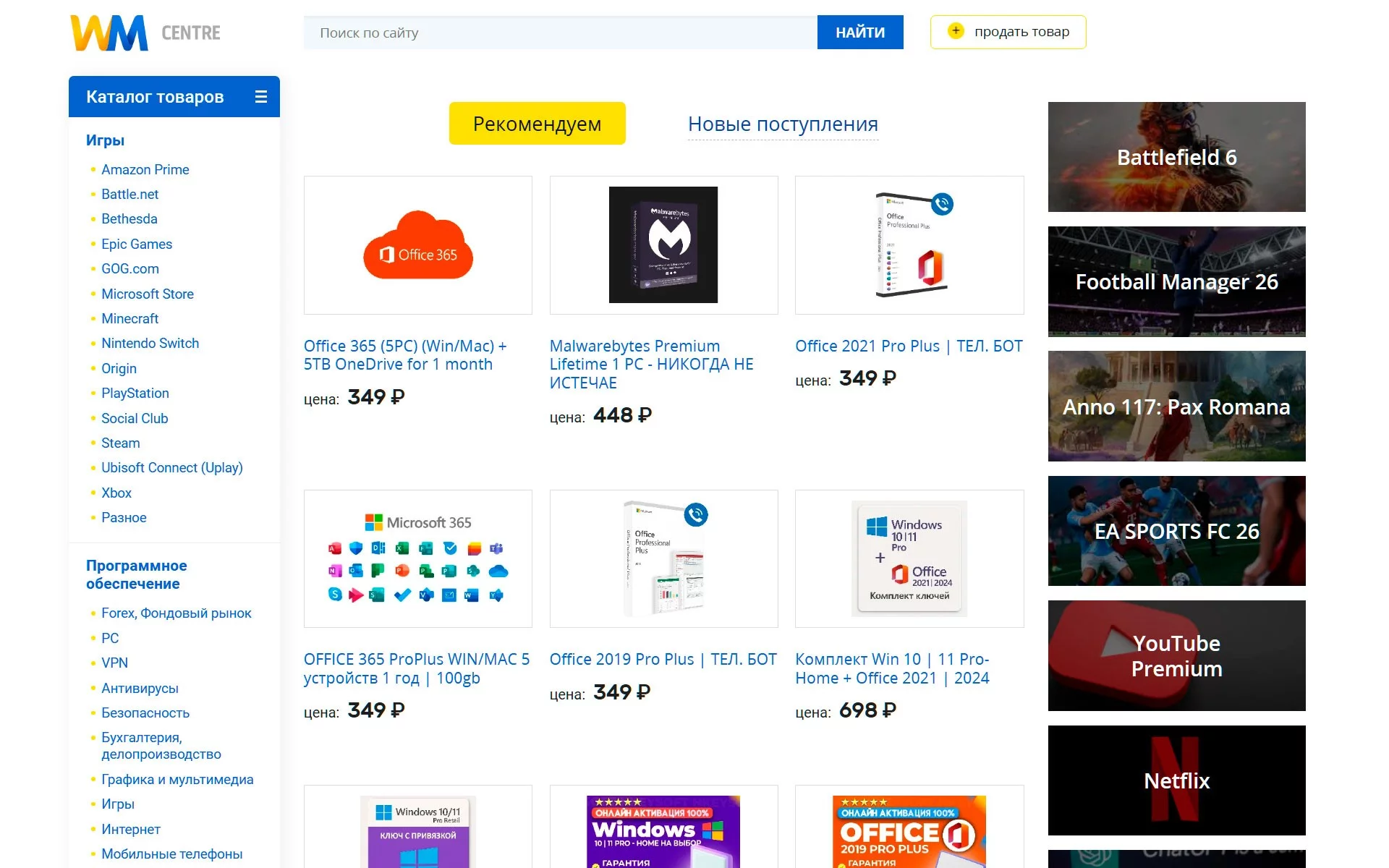Open the Windows 10/11 Pro bundle image
Screen dimensions: 1389x868
tap(909, 558)
